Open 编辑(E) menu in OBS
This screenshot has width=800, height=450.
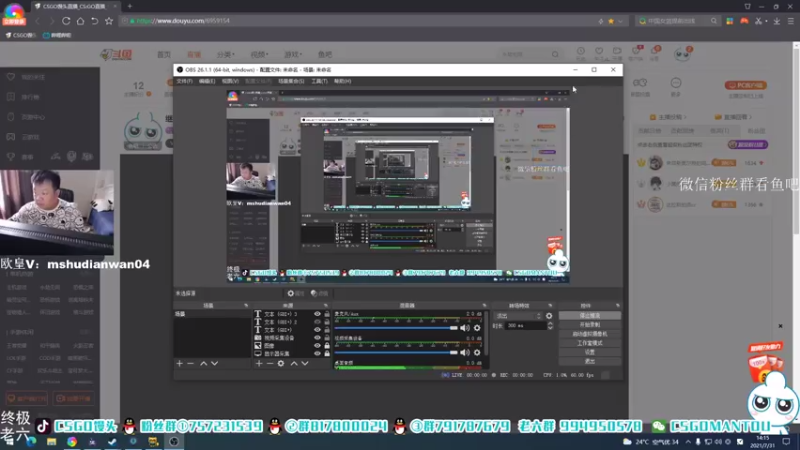pos(207,81)
